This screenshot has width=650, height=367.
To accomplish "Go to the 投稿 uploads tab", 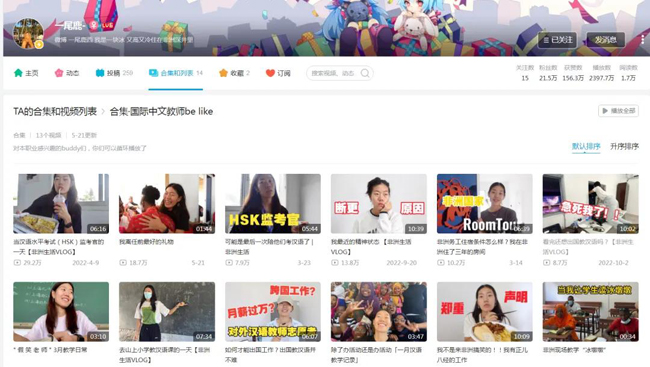I will coord(114,73).
